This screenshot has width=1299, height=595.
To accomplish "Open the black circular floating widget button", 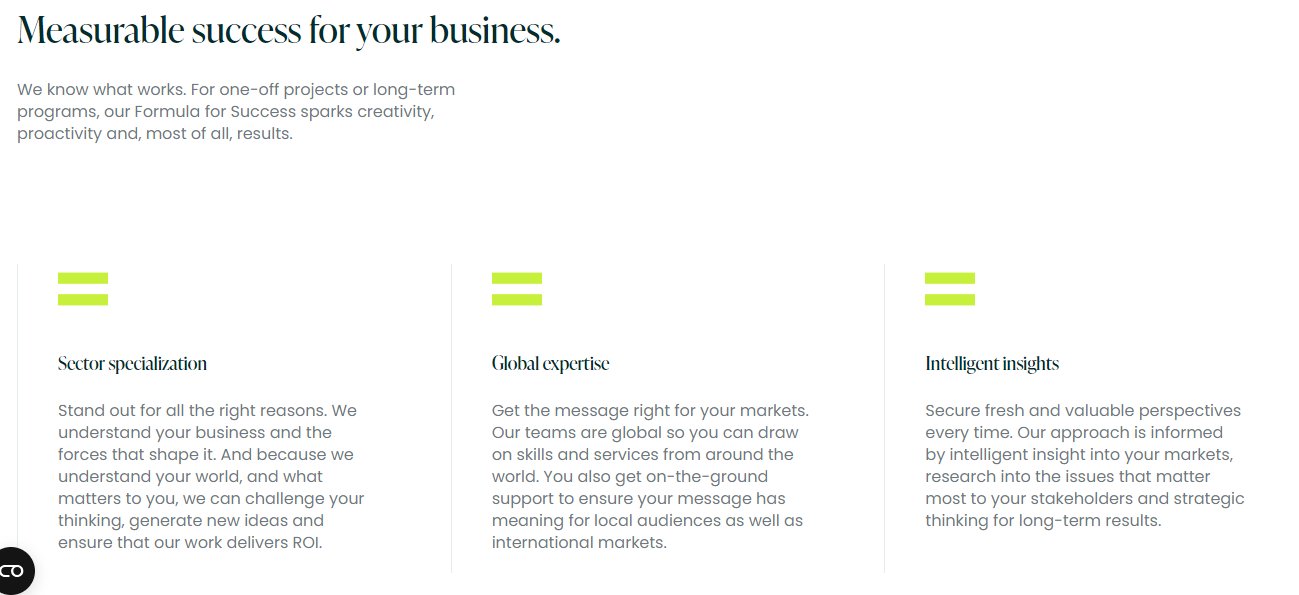I will pos(13,571).
